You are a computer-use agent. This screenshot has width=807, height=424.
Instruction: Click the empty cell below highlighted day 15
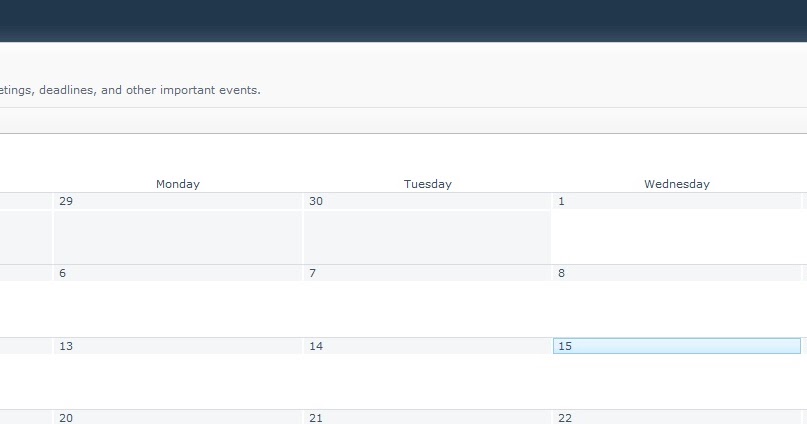click(677, 382)
